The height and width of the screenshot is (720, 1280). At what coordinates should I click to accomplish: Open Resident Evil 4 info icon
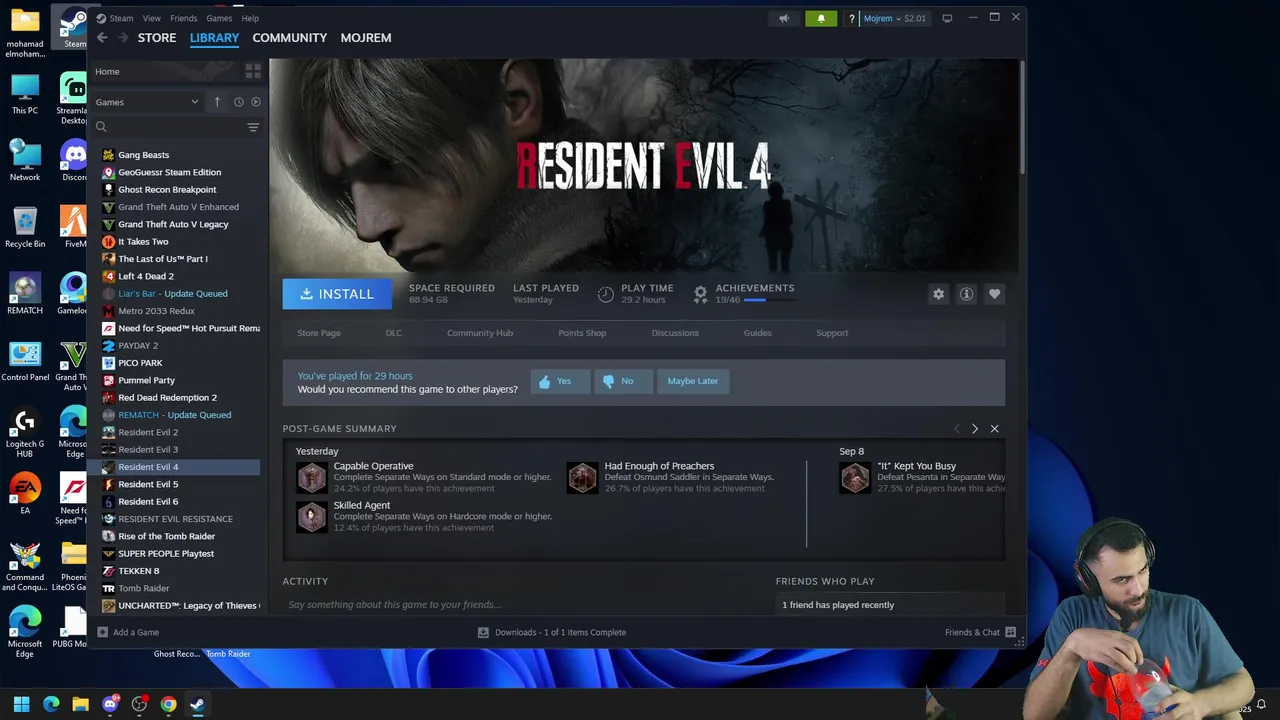[x=966, y=294]
